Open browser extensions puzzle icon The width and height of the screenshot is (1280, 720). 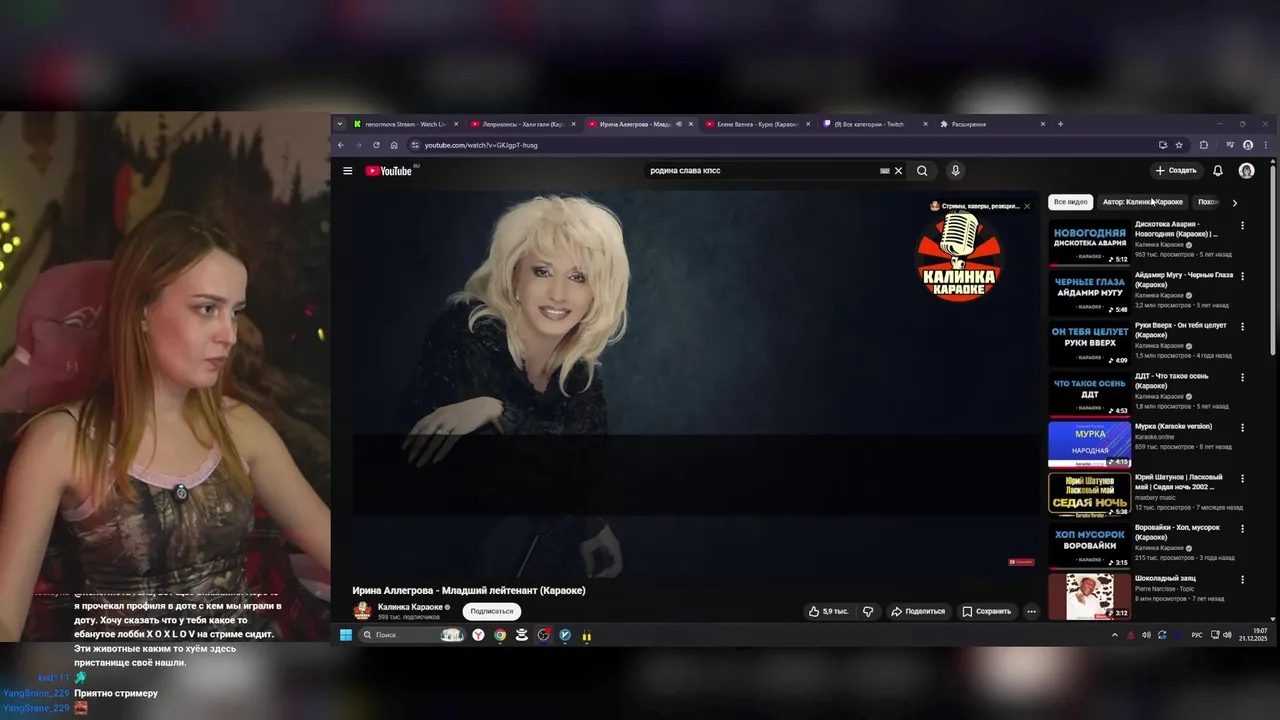pos(1204,145)
